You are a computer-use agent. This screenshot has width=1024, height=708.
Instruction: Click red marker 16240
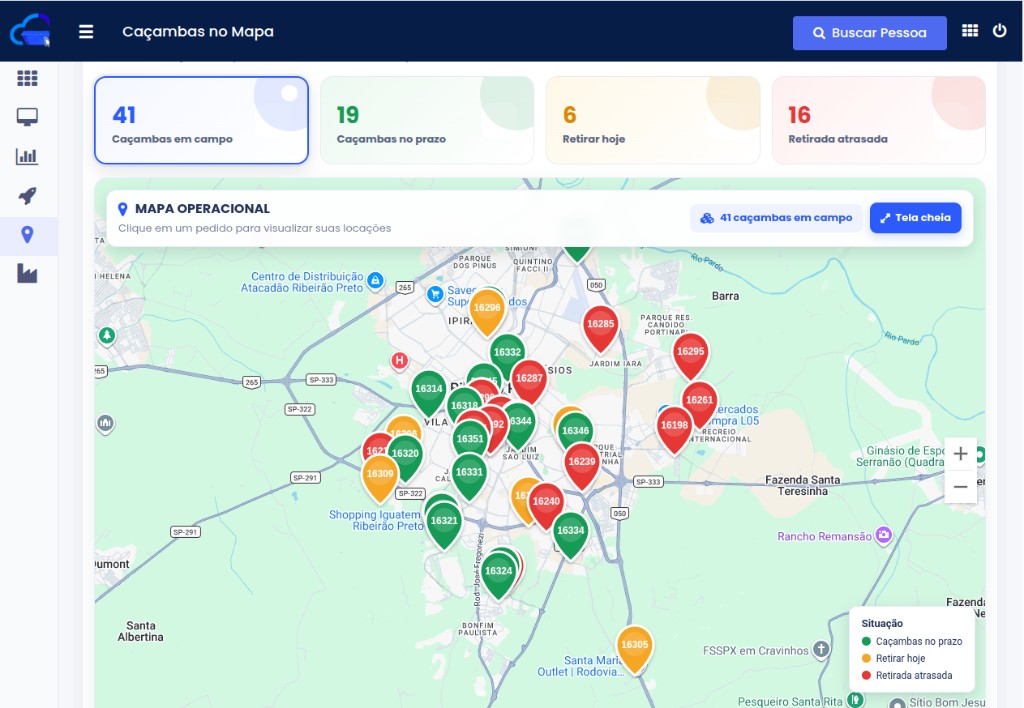tap(546, 502)
